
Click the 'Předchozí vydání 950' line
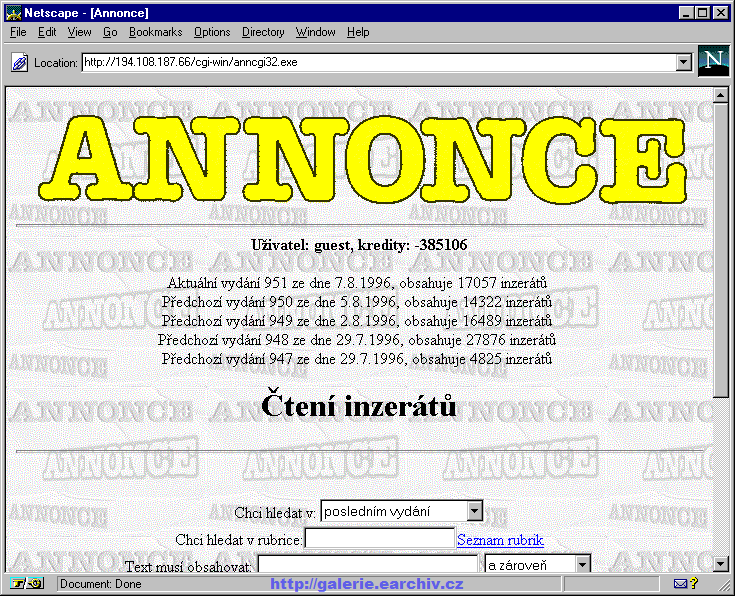(357, 302)
